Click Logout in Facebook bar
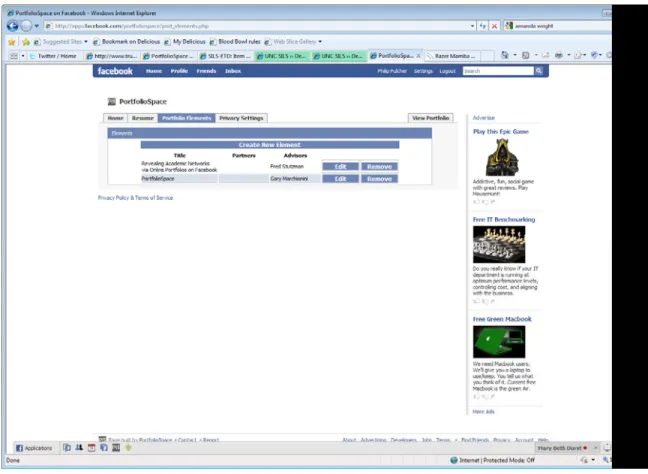Screen dimensions: 648x474 point(447,71)
